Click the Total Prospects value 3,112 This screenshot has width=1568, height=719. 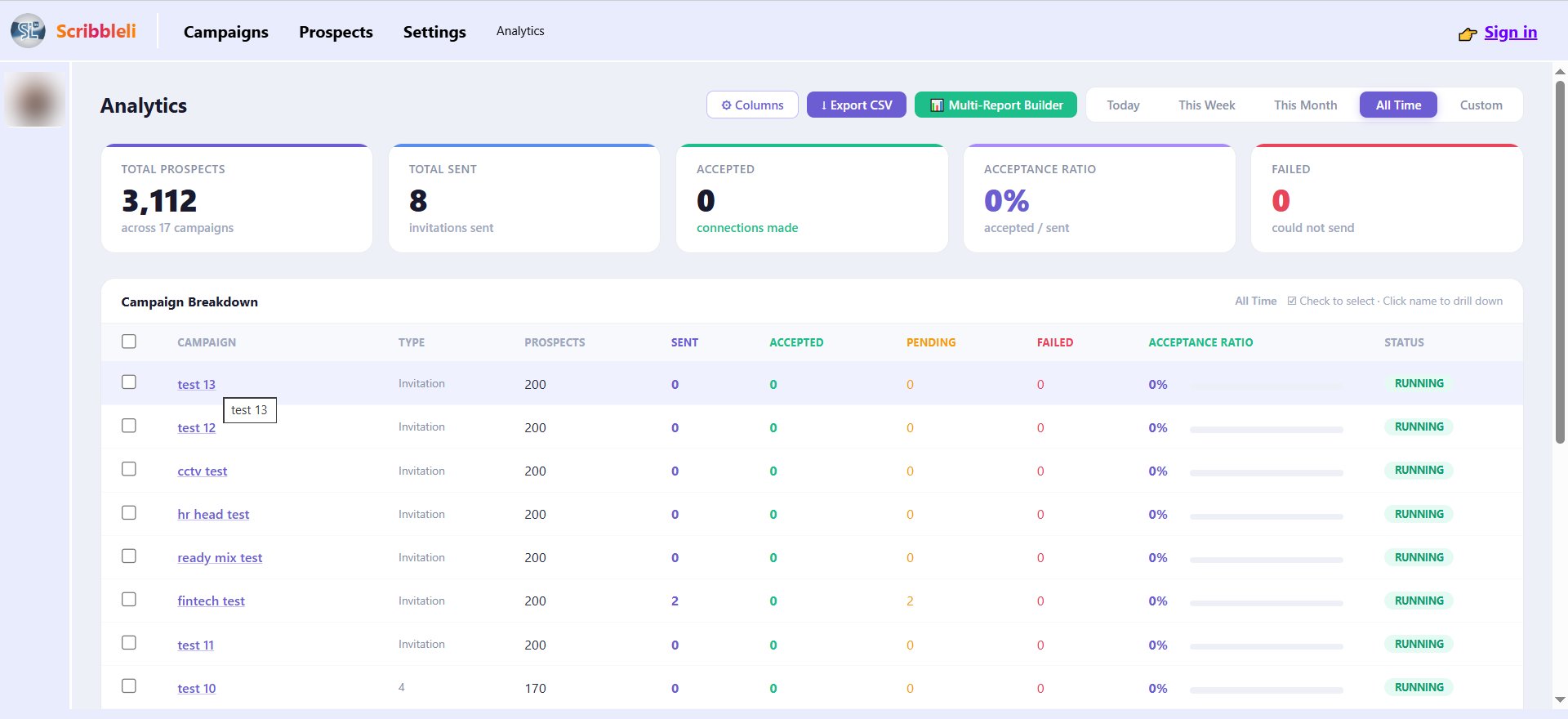(159, 201)
